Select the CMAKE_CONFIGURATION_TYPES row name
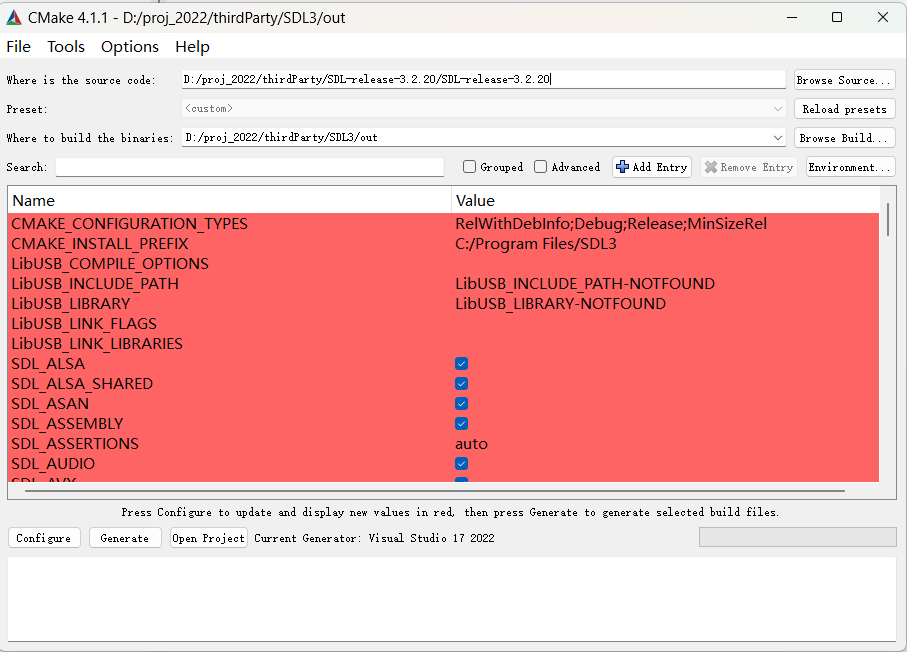The width and height of the screenshot is (907, 652). (130, 223)
